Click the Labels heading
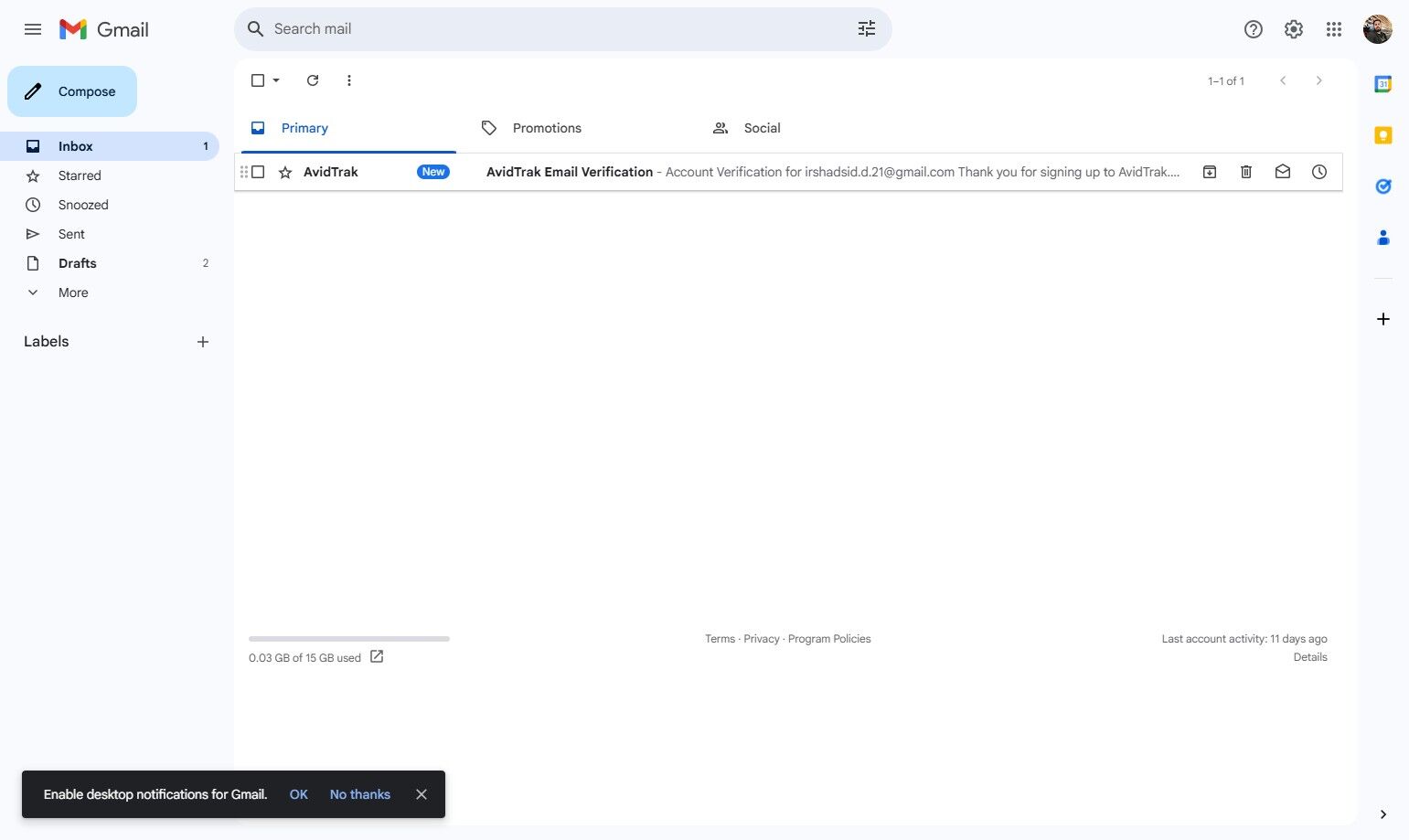The image size is (1409, 840). 47,342
